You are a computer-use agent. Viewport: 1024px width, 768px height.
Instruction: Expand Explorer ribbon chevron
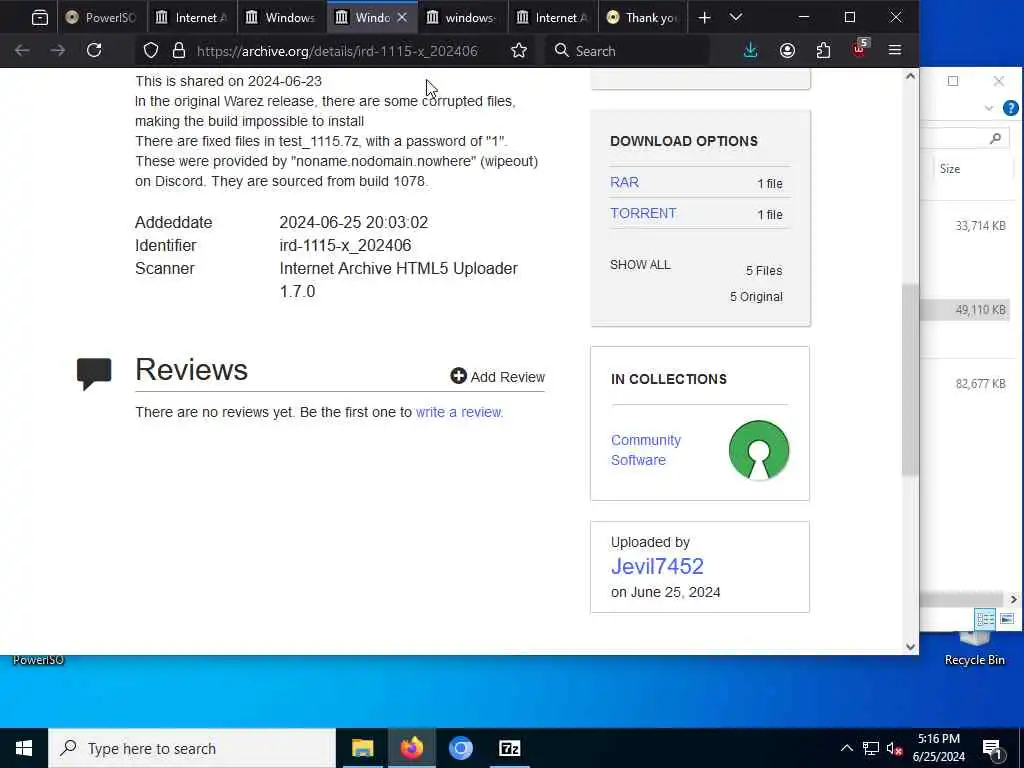989,108
